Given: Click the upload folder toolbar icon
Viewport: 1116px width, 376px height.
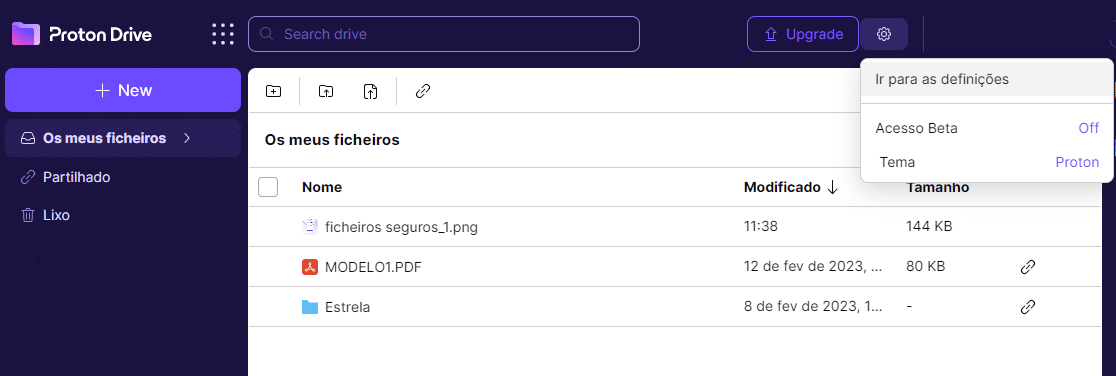Looking at the screenshot, I should tap(325, 91).
